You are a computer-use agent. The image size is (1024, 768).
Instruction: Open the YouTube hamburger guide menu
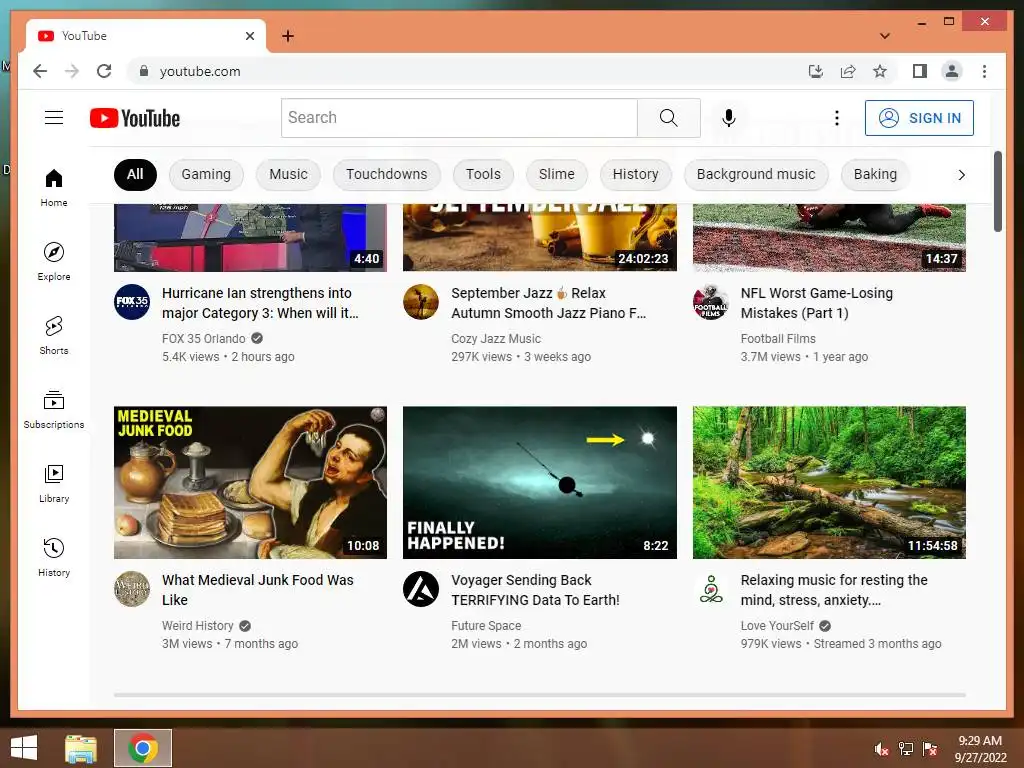[x=54, y=118]
